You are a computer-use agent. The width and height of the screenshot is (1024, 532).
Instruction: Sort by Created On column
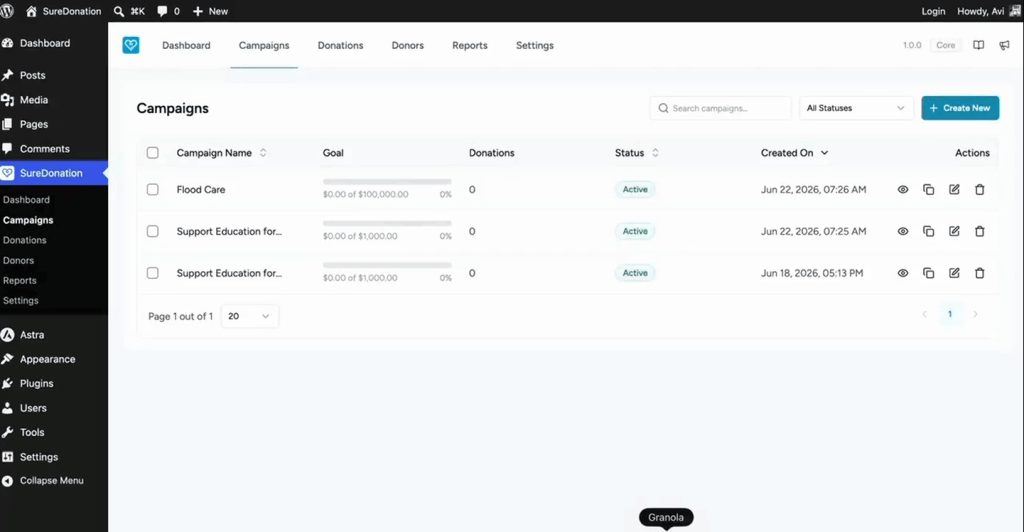pos(795,153)
